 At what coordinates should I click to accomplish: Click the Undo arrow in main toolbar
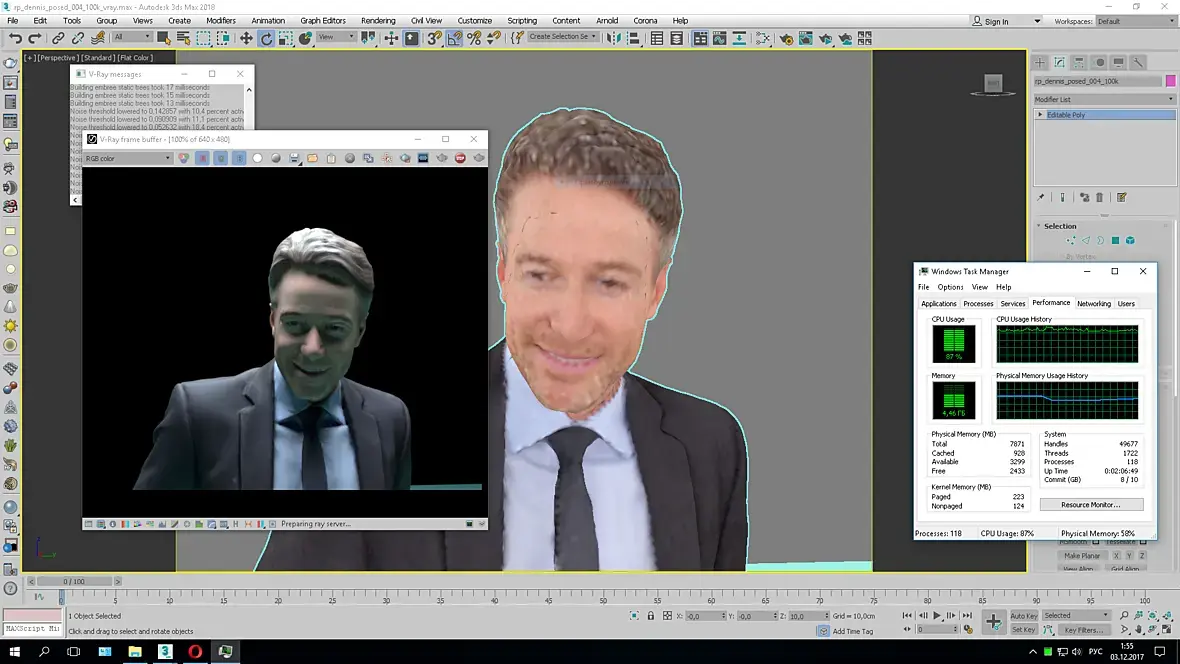point(15,38)
